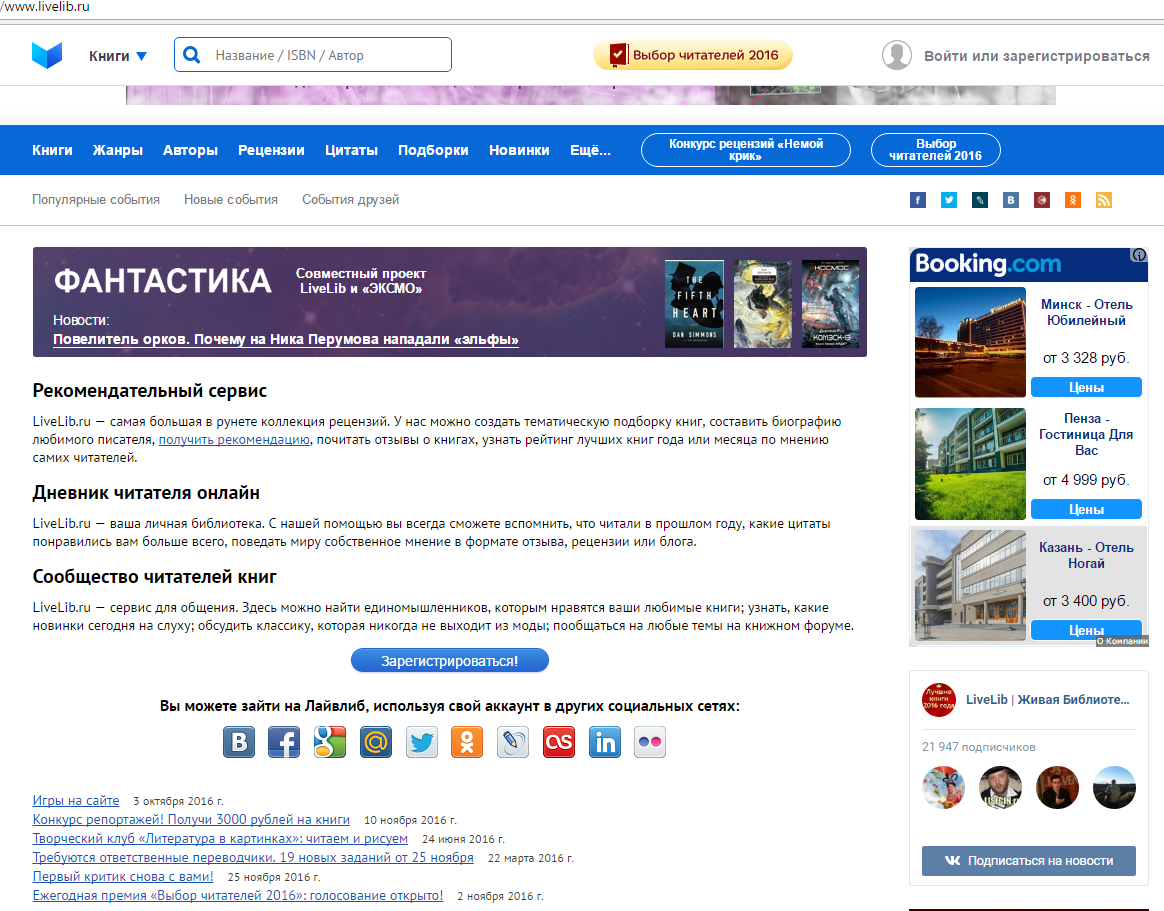Log in with VKontakte account icon
Image resolution: width=1164 pixels, height=911 pixels.
point(239,742)
